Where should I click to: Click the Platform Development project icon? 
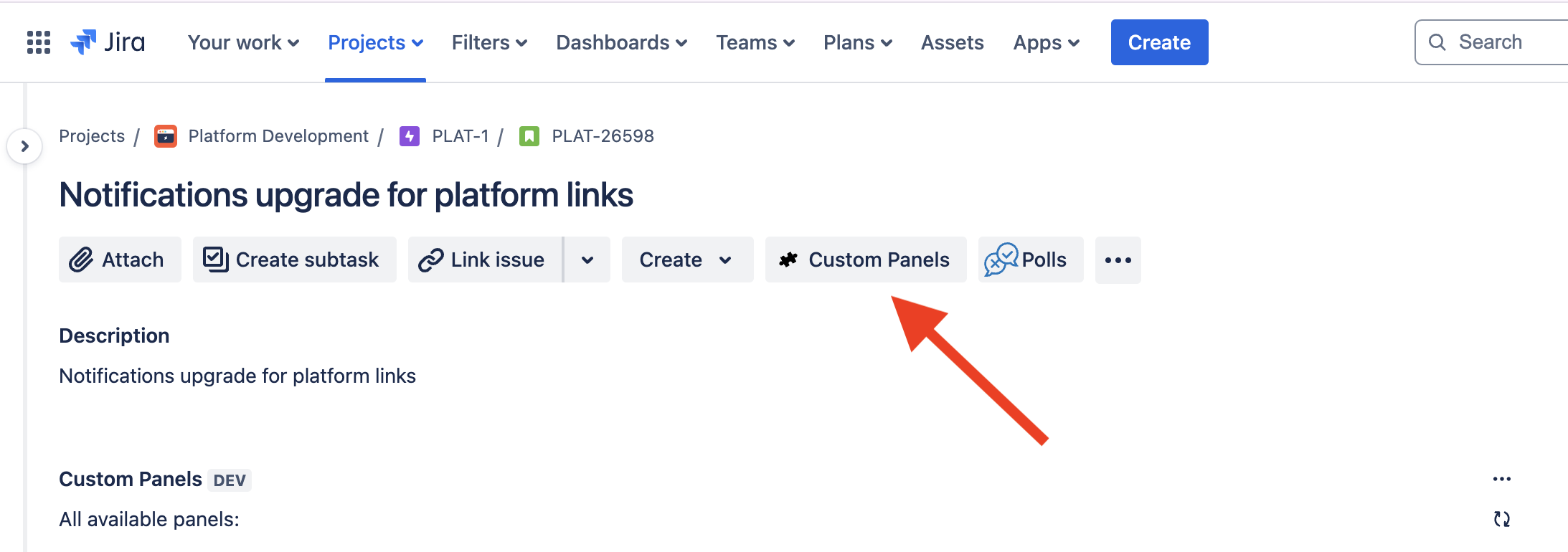click(166, 136)
